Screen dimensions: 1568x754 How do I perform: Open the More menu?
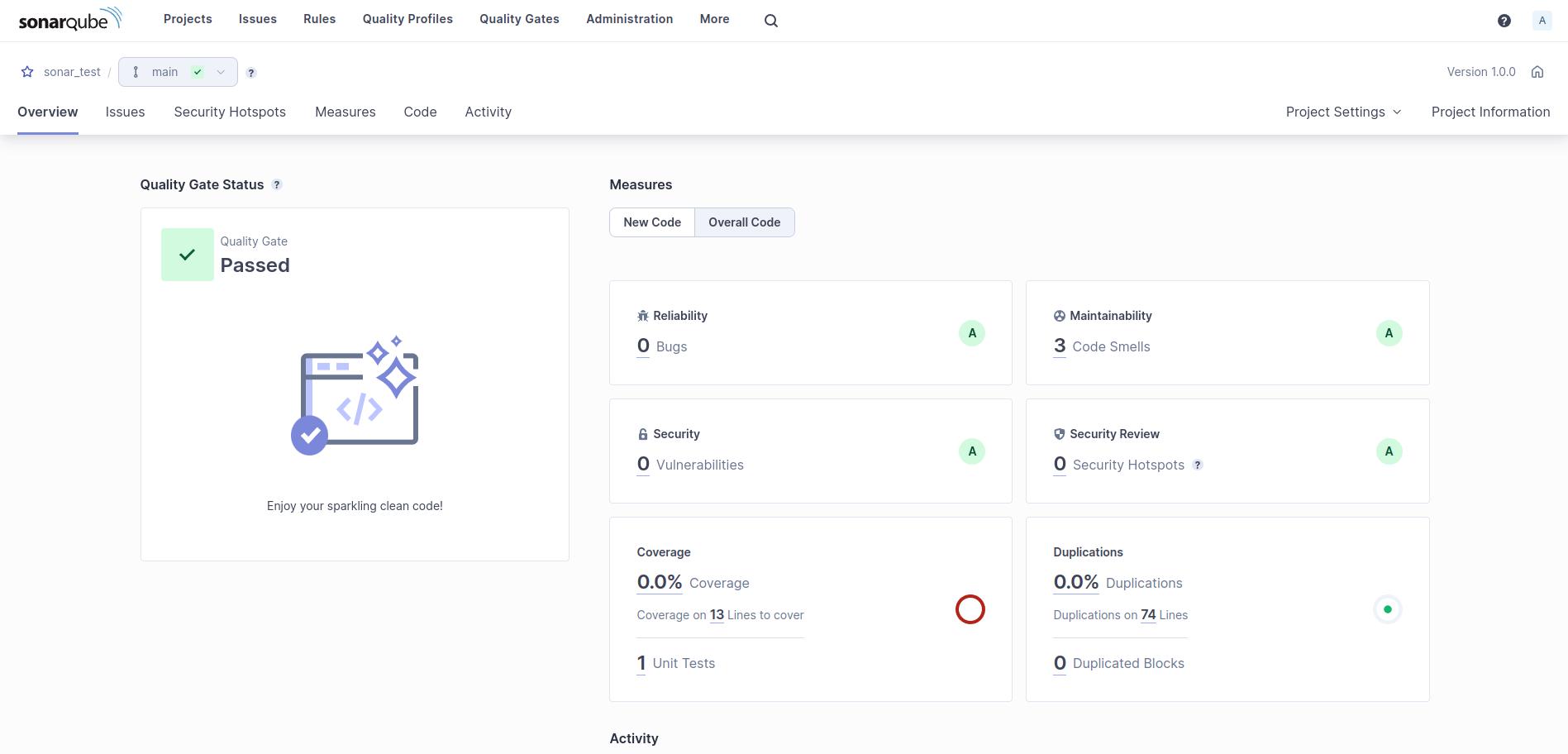(713, 19)
